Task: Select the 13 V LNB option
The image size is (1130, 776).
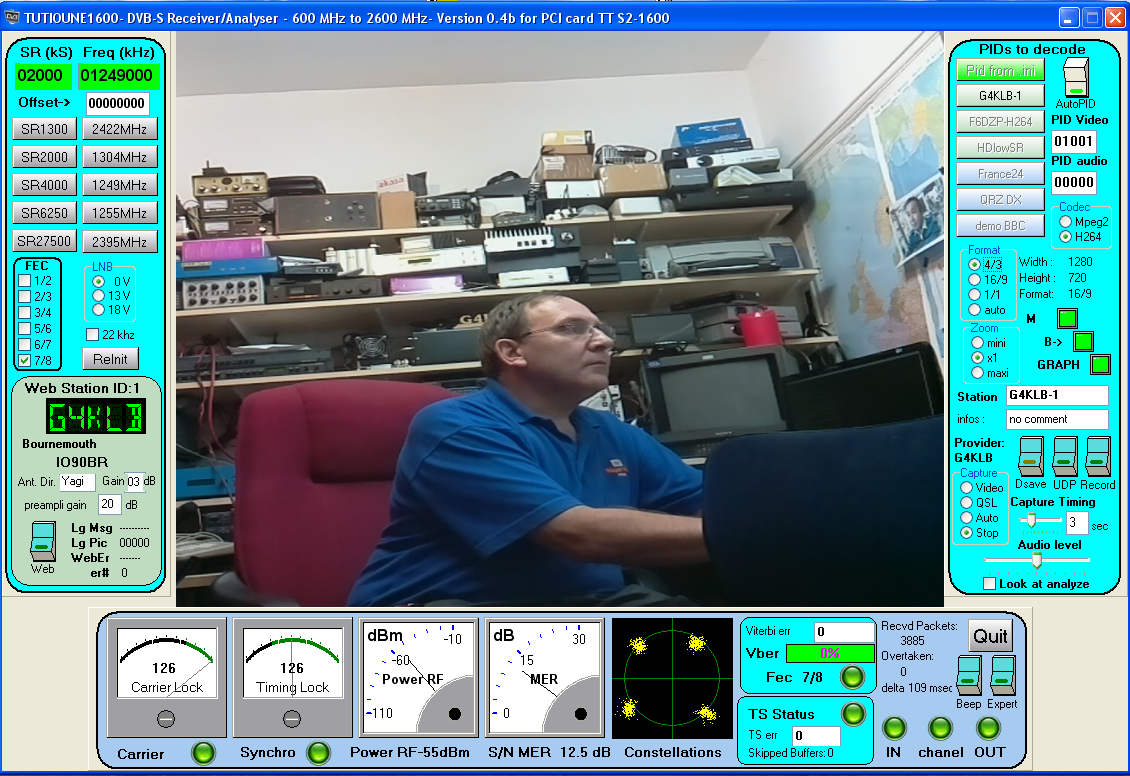Action: [x=98, y=296]
